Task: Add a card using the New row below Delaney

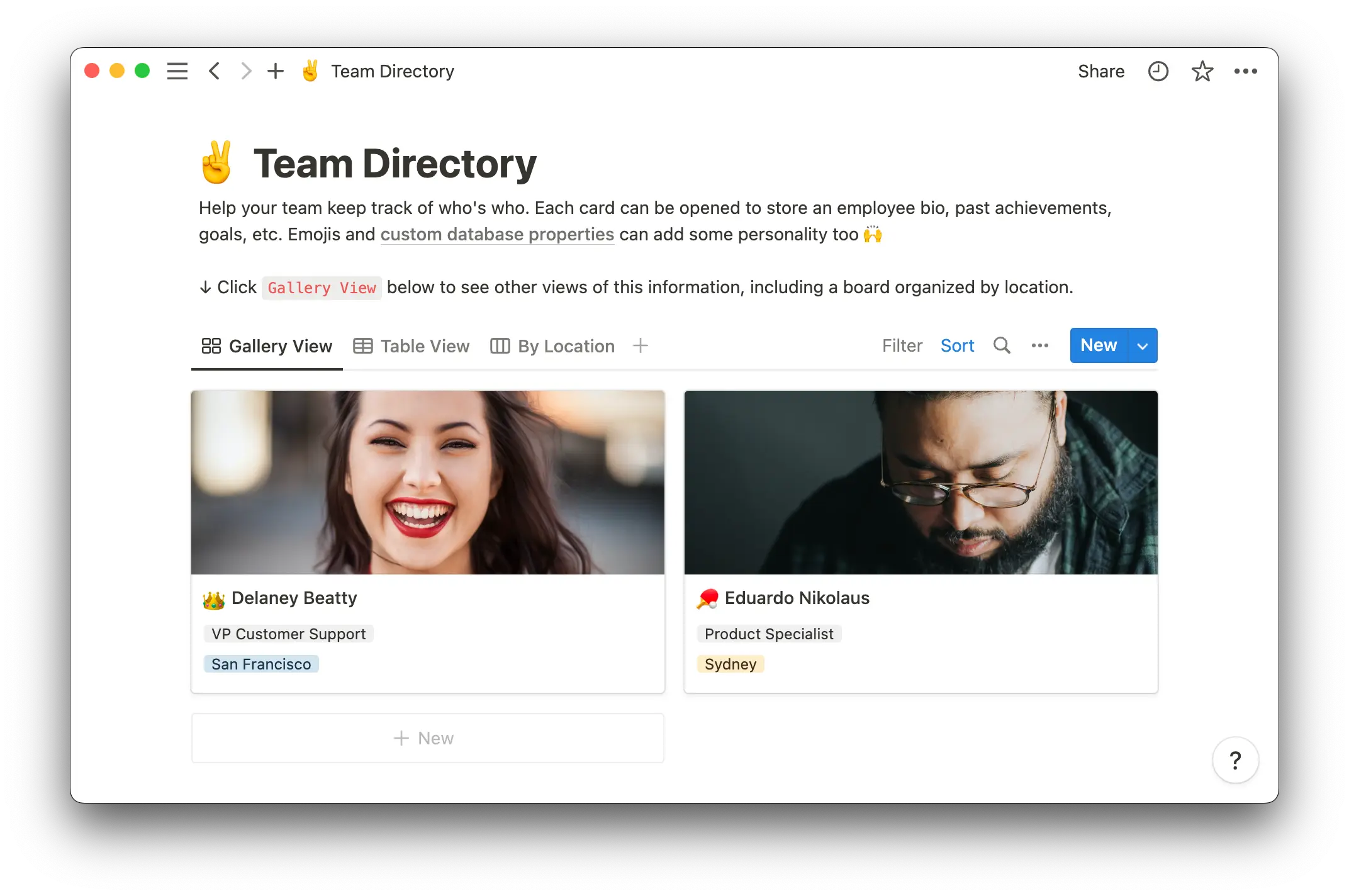Action: pos(427,737)
